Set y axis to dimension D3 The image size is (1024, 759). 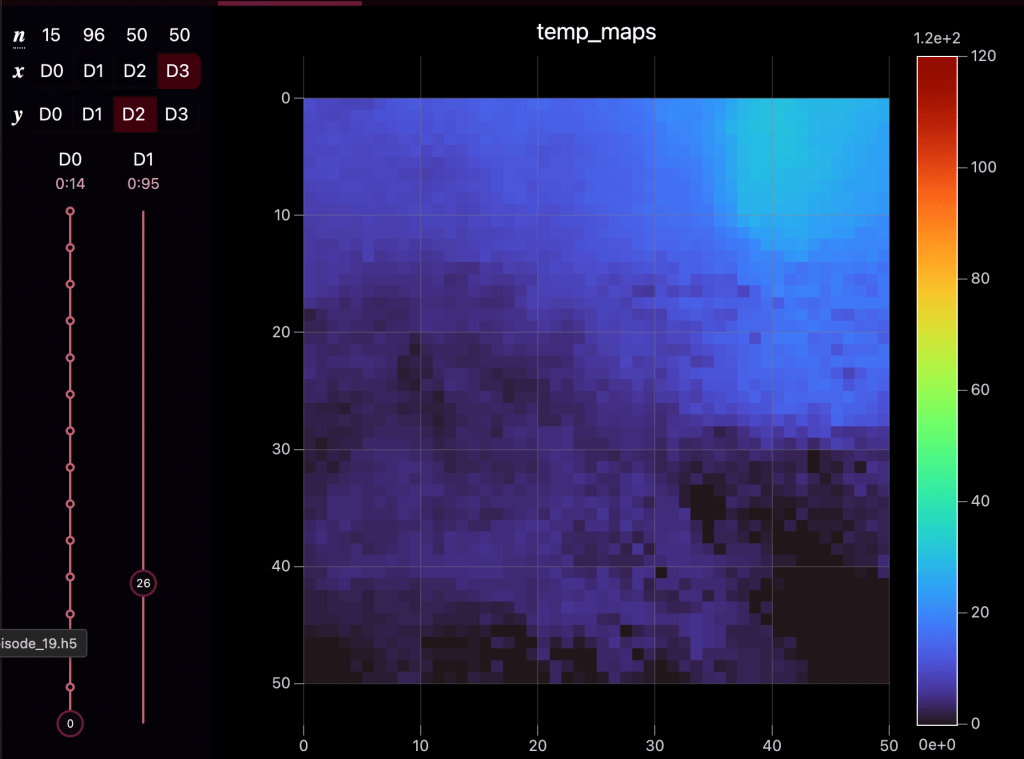tap(177, 115)
